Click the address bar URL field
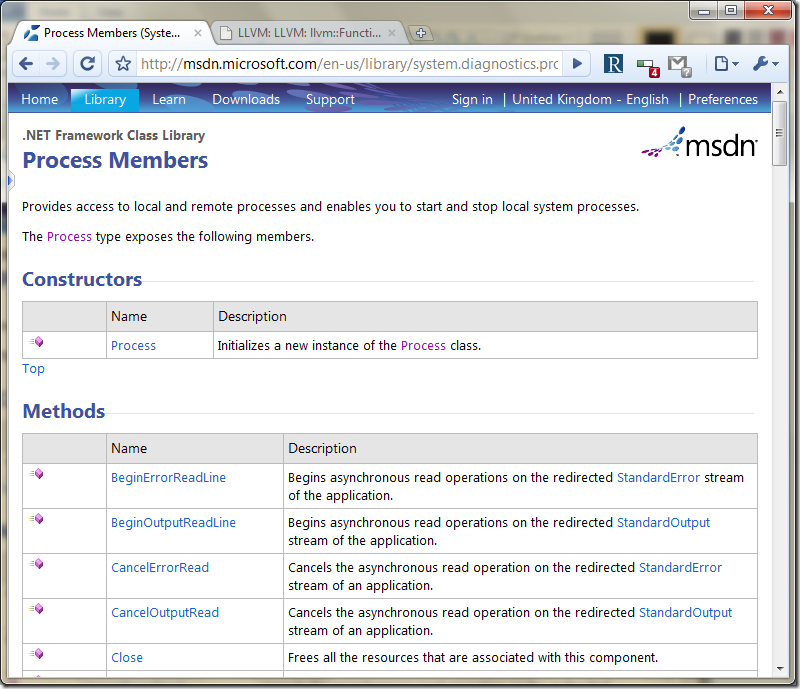The image size is (800, 689). [x=349, y=64]
